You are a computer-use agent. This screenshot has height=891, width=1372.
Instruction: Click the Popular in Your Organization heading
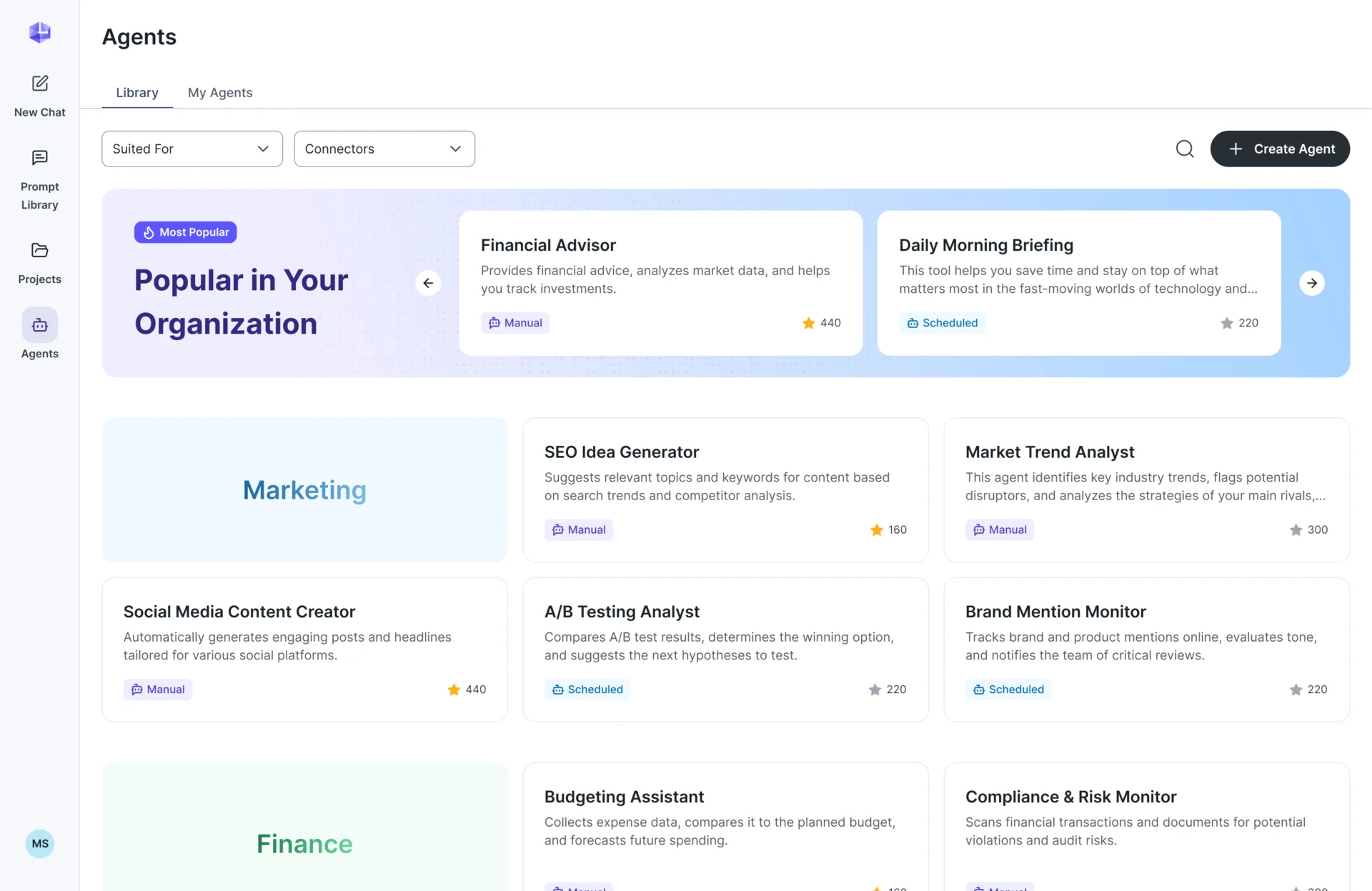[242, 302]
